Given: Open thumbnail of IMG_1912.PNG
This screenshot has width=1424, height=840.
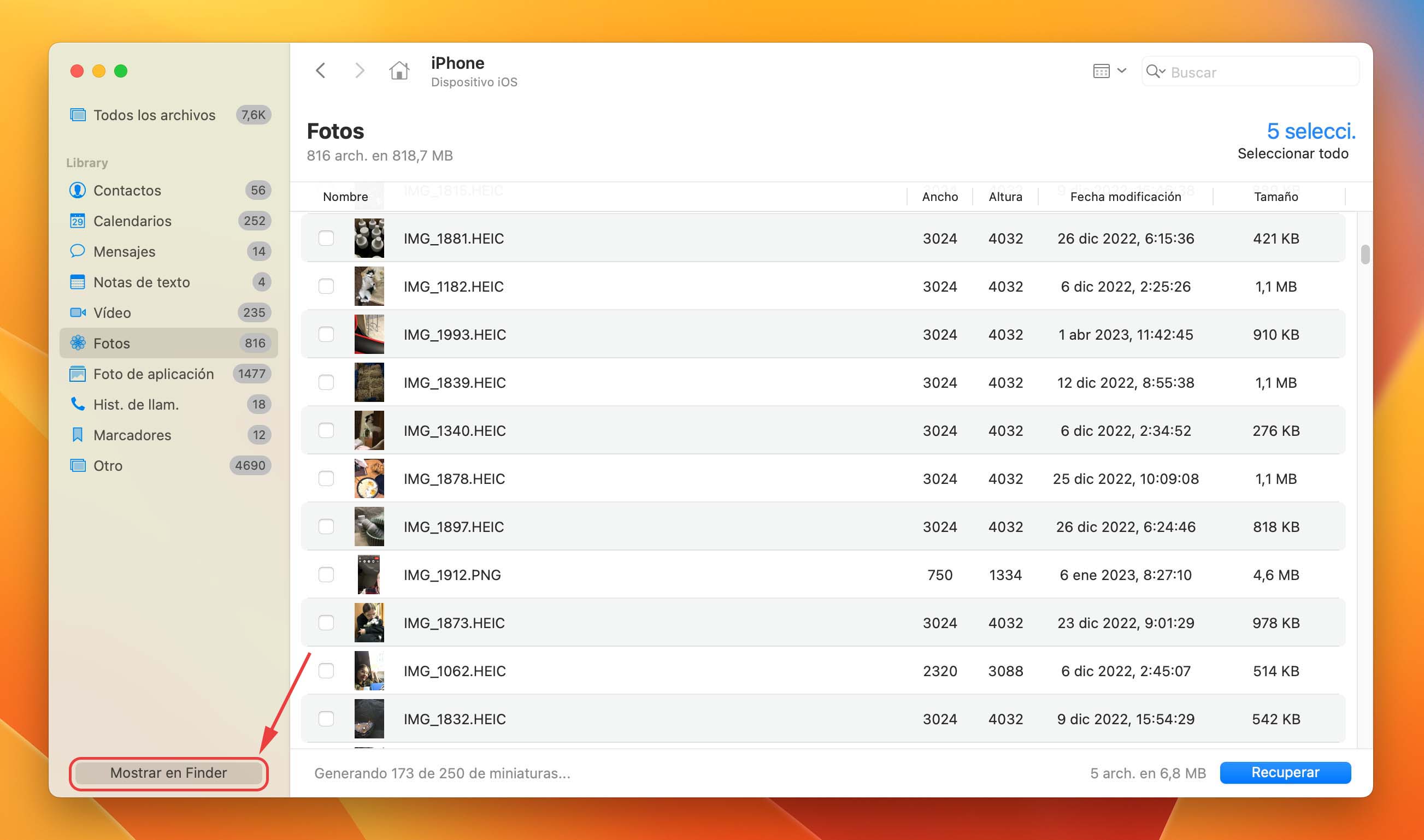Looking at the screenshot, I should tap(369, 575).
